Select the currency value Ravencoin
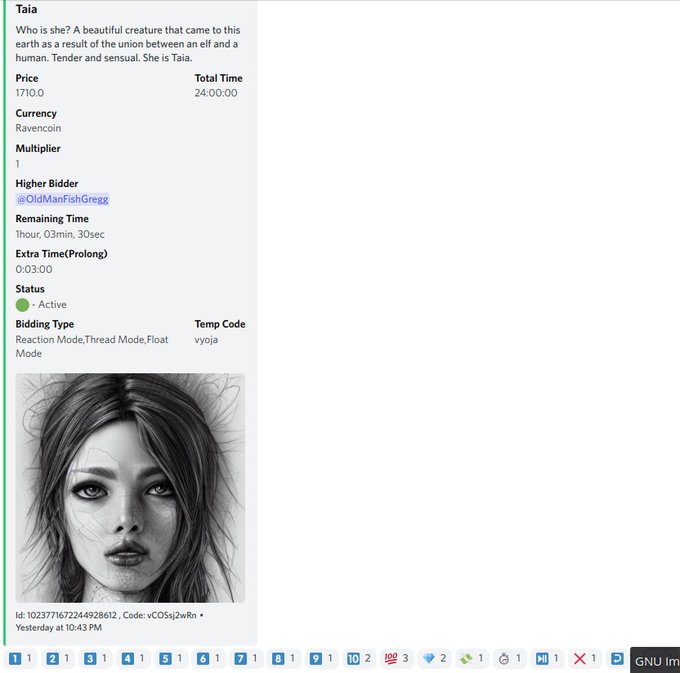The width and height of the screenshot is (680, 673). click(x=38, y=128)
